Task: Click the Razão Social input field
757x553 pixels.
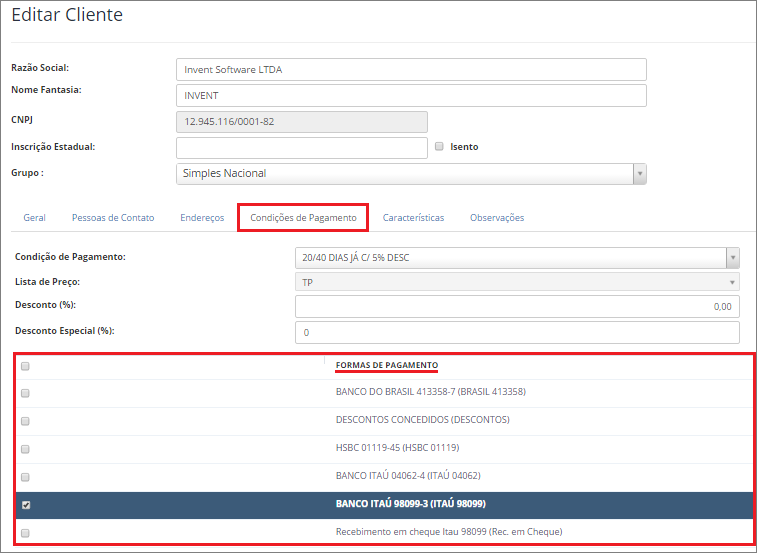Action: point(411,70)
